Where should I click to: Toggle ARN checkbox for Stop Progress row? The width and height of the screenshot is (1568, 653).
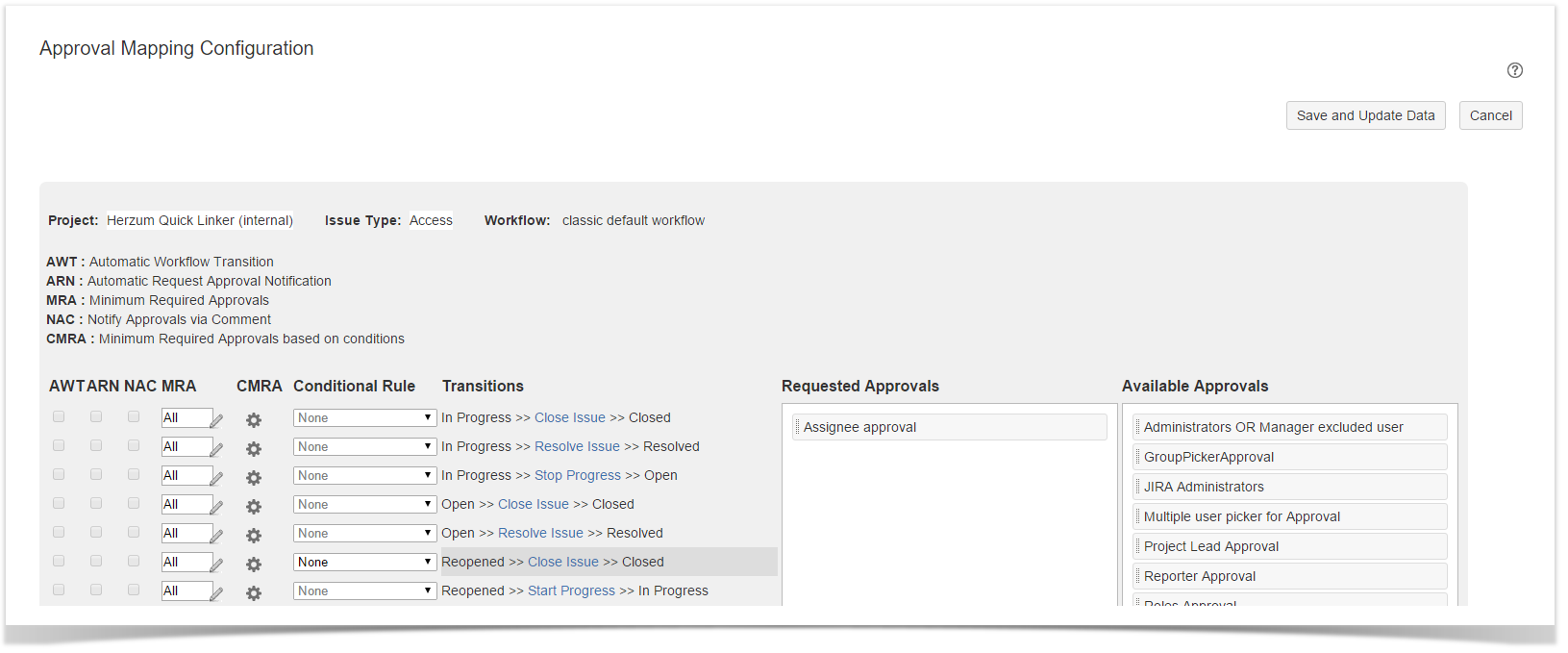[x=96, y=474]
